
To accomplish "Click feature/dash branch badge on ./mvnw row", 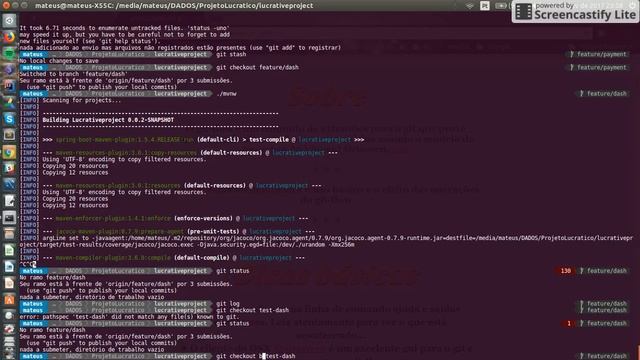I will click(603, 93).
